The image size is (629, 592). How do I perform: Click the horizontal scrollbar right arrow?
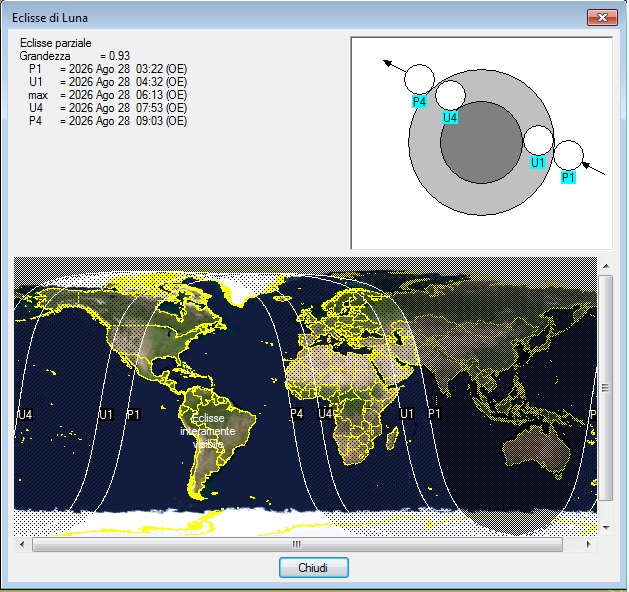pyautogui.click(x=588, y=545)
